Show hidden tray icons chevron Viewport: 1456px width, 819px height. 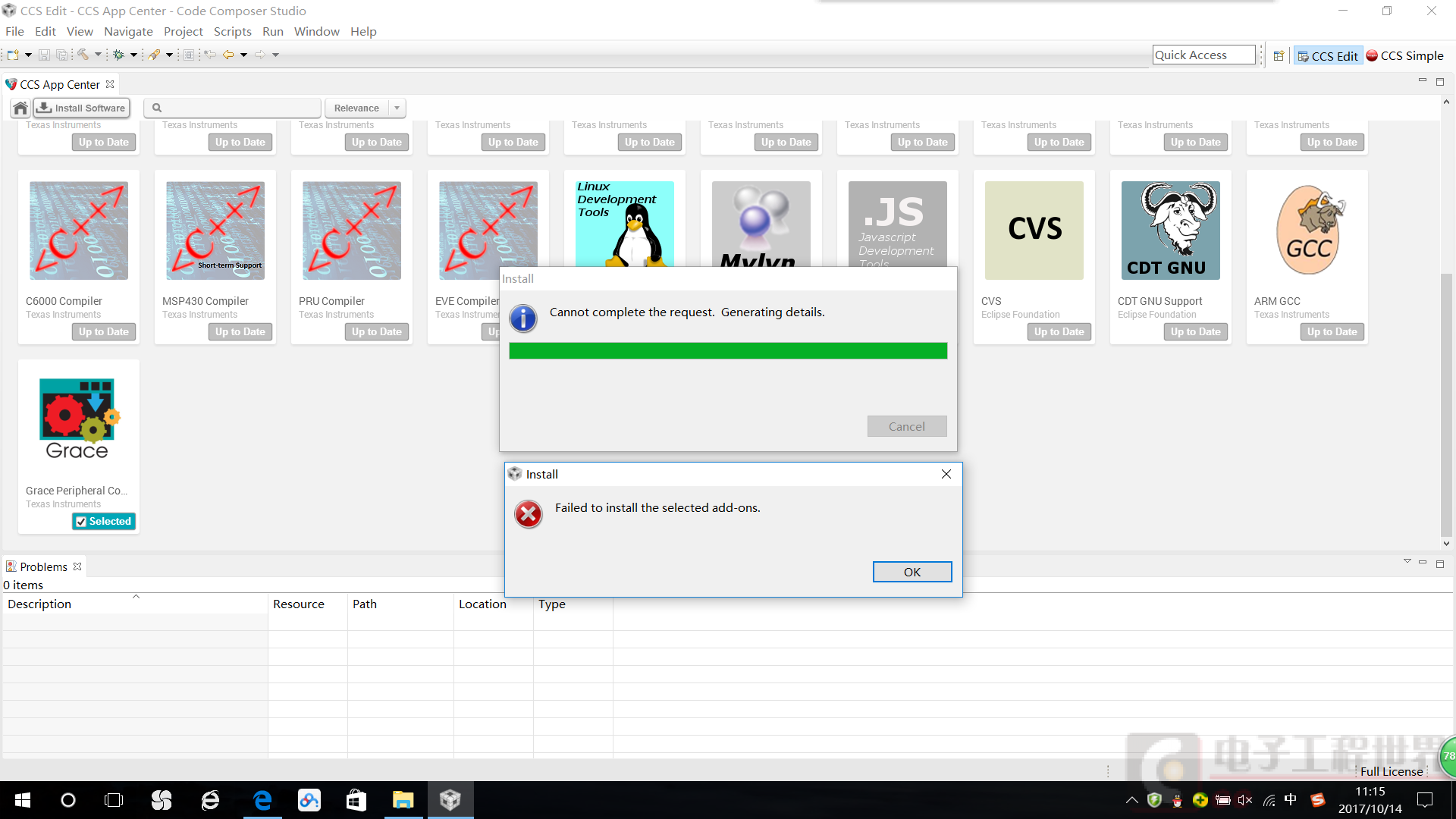(1131, 800)
